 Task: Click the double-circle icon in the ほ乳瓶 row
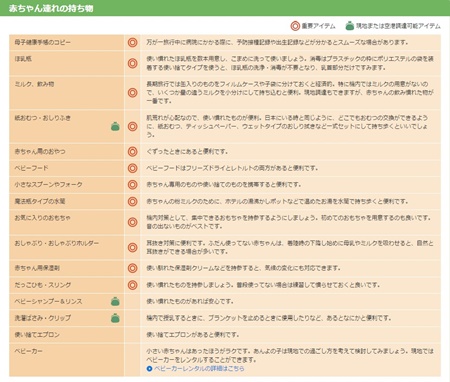132,63
